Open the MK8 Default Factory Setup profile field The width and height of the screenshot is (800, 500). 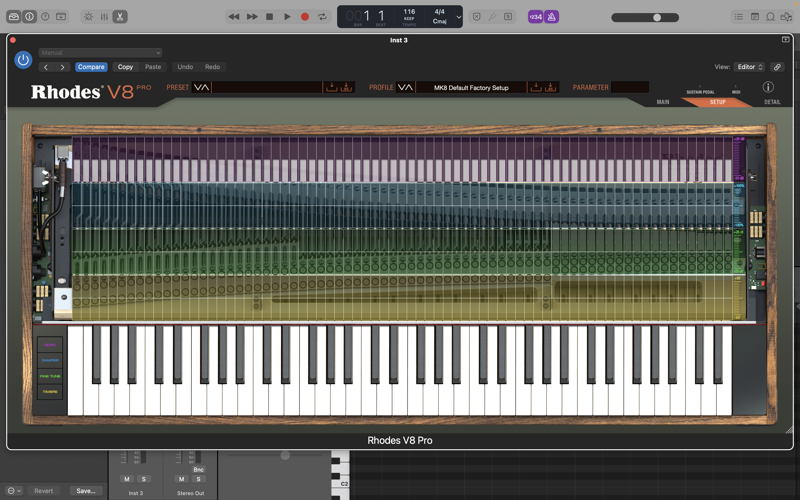(x=471, y=87)
